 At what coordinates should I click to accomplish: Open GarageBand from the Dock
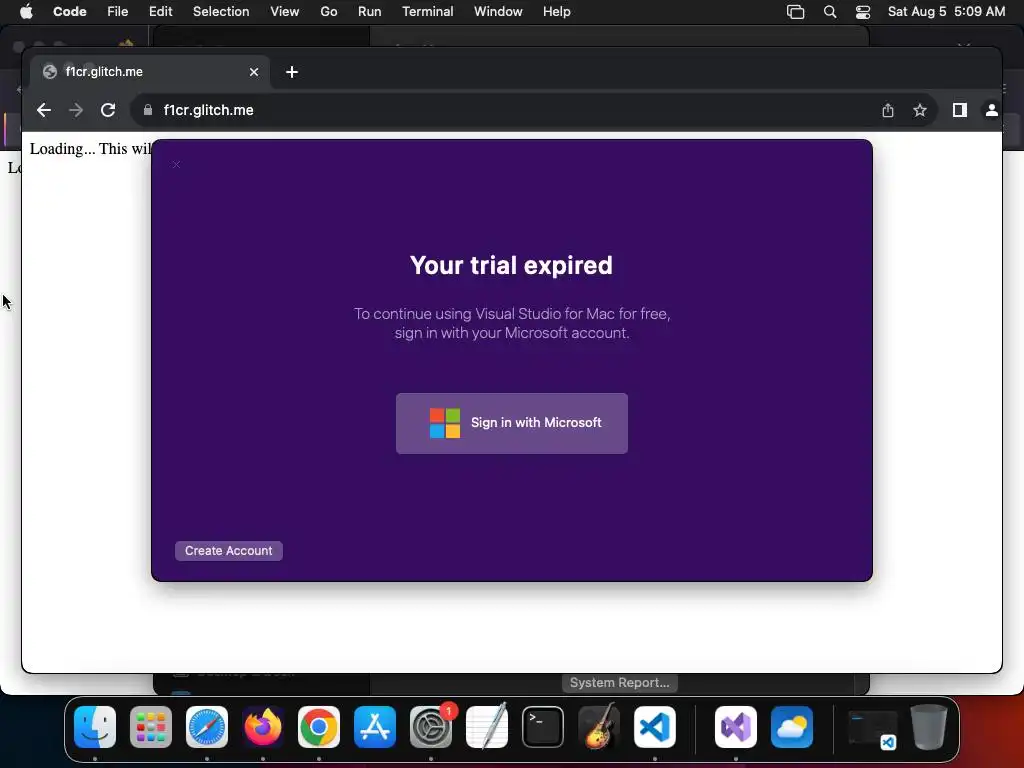(x=599, y=727)
